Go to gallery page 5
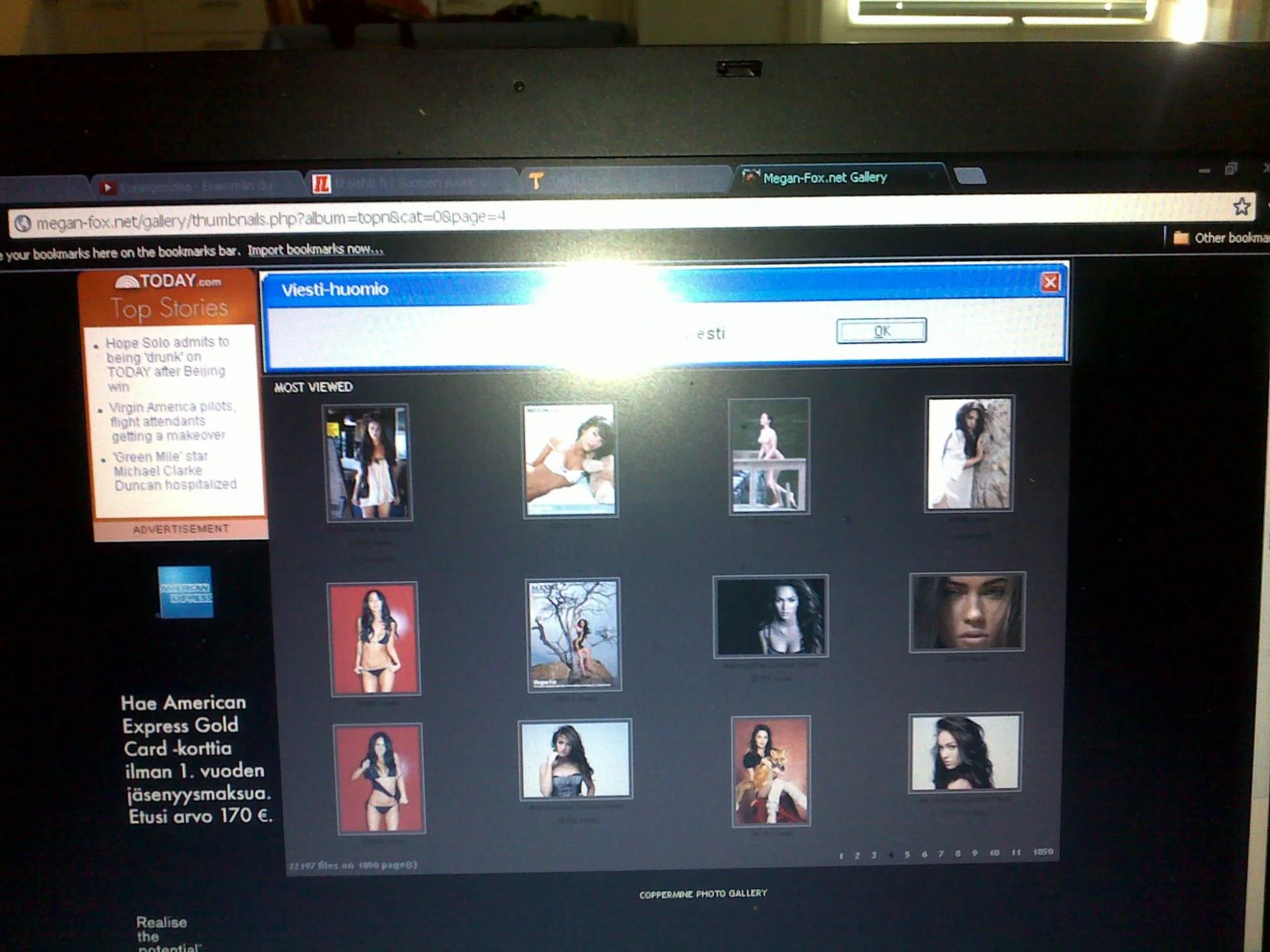The width and height of the screenshot is (1270, 952). click(907, 854)
